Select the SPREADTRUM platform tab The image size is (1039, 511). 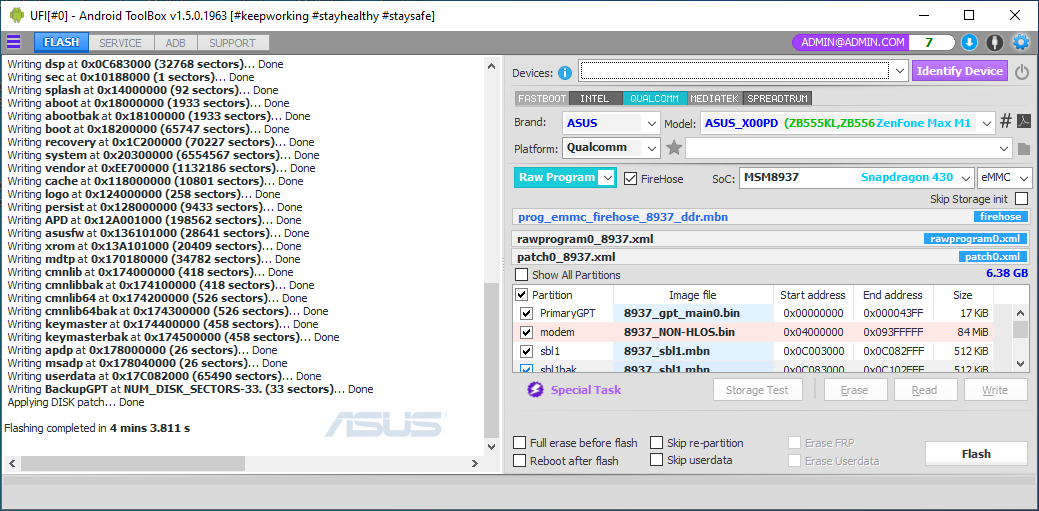click(779, 99)
